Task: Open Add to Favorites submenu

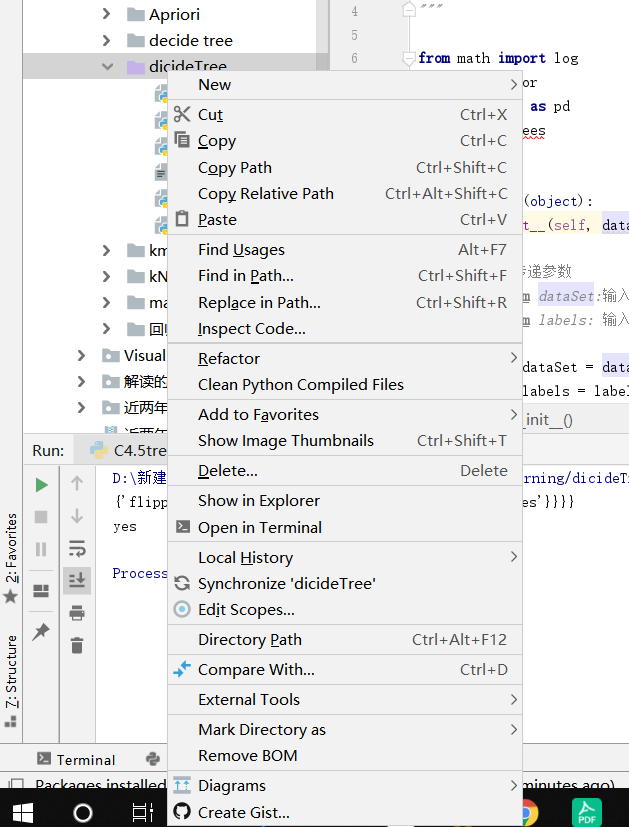Action: point(345,415)
